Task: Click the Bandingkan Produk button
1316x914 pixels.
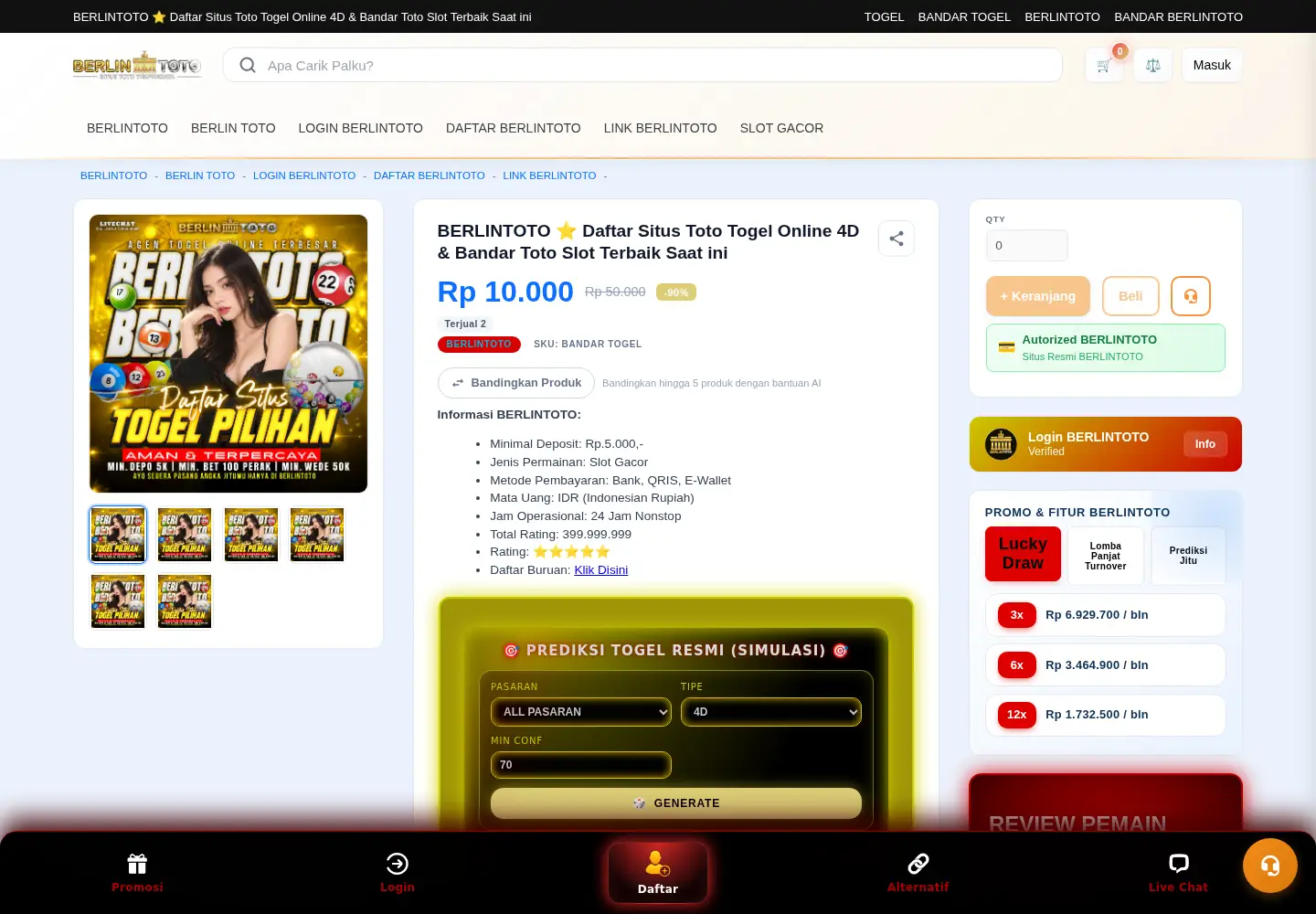Action: 516,383
